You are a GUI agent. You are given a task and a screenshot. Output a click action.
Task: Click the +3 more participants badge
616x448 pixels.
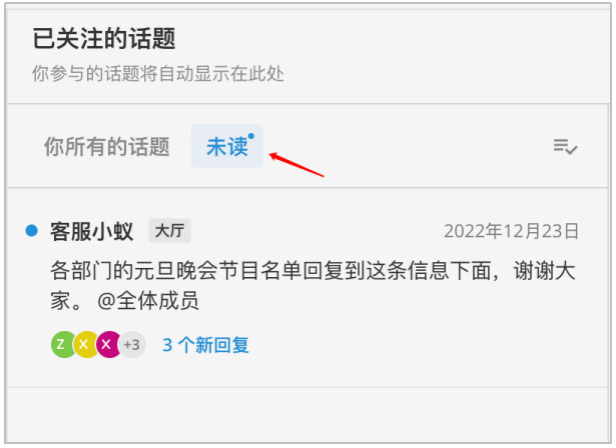132,345
